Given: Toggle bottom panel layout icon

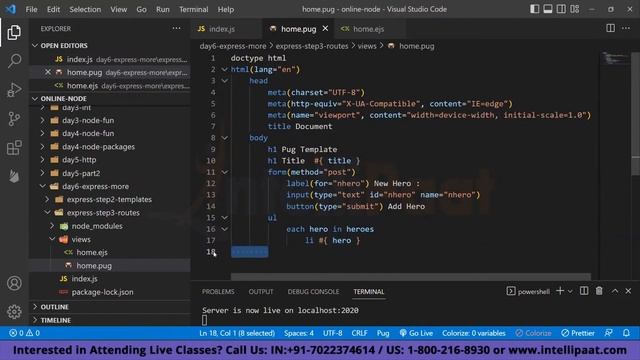Looking at the screenshot, I should (548, 9).
